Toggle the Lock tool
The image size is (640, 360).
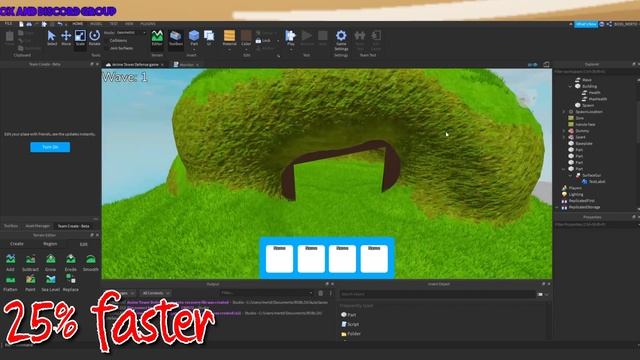click(263, 40)
